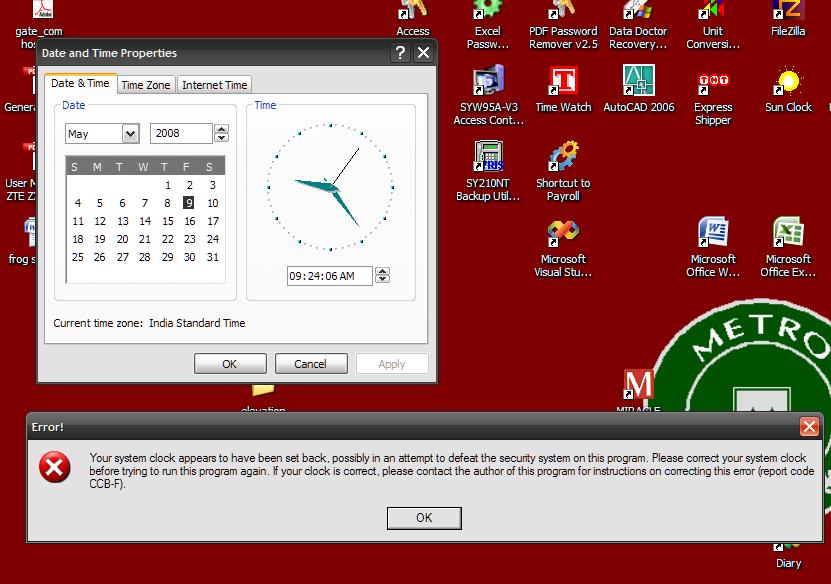
Task: Launch Microsoft Office Excel shortcut
Action: pos(788,247)
